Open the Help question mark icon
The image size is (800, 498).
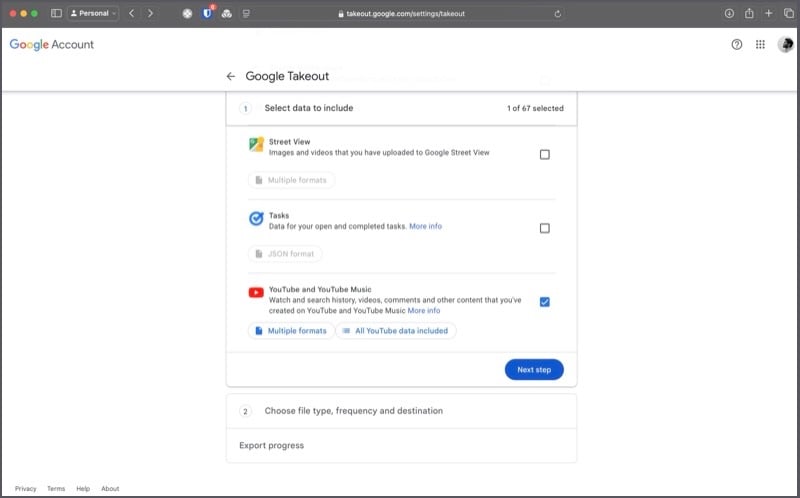(x=736, y=44)
